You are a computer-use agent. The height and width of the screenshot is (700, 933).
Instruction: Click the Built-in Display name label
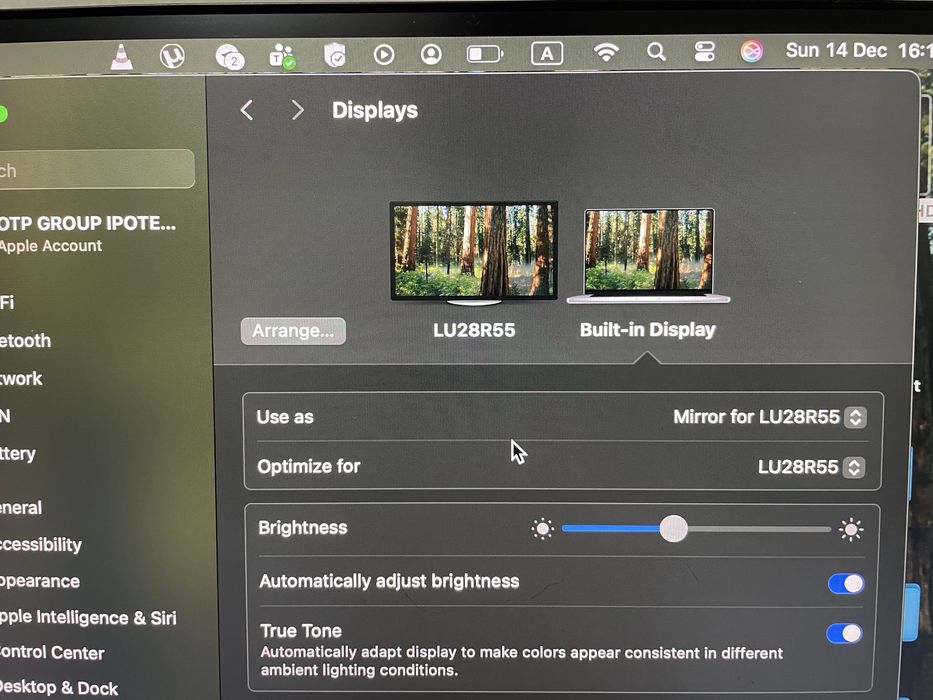(x=647, y=330)
